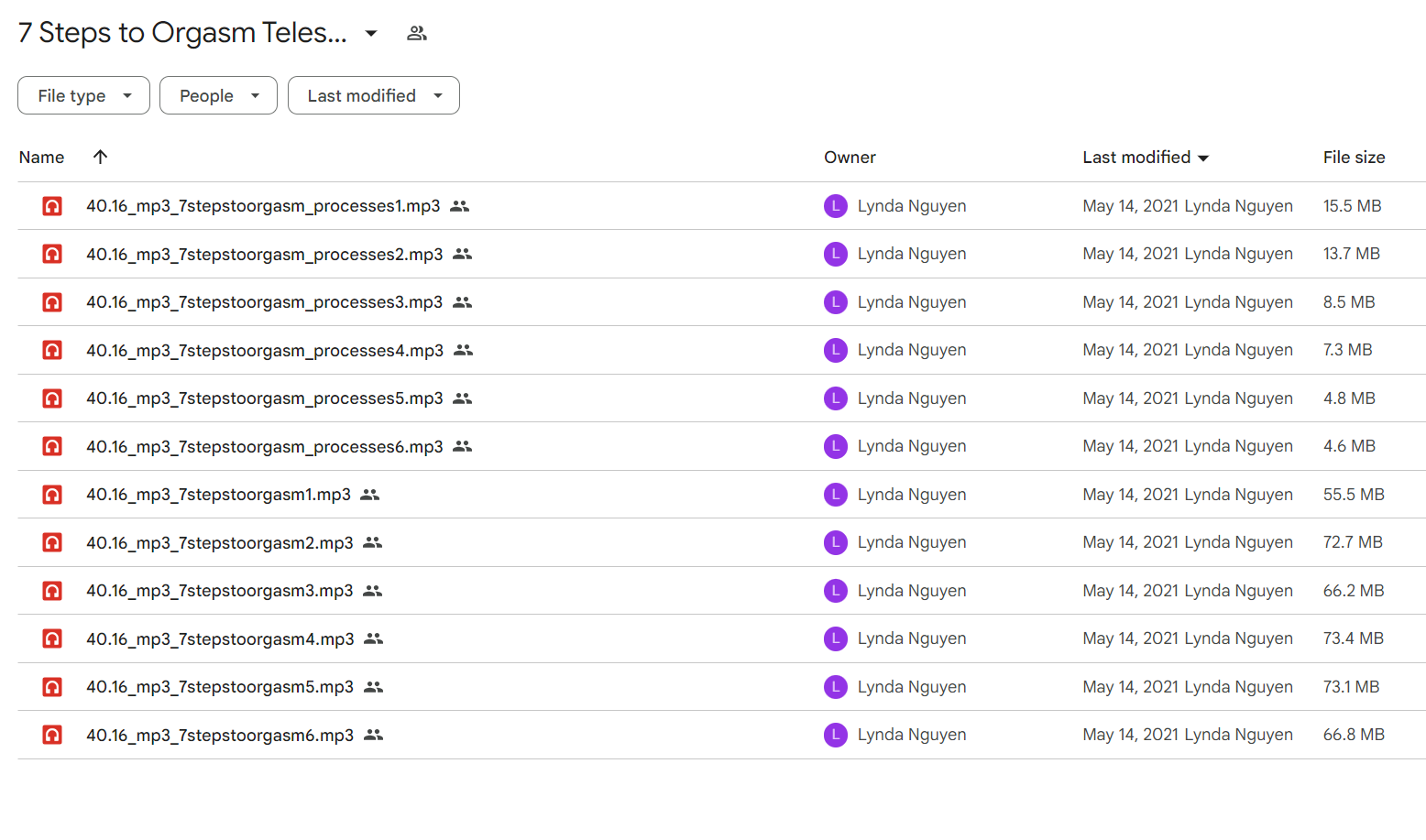Select file 40.16_mp3_7stepstoorgasm_processes4.mp3
The image size is (1426, 840).
[x=265, y=350]
